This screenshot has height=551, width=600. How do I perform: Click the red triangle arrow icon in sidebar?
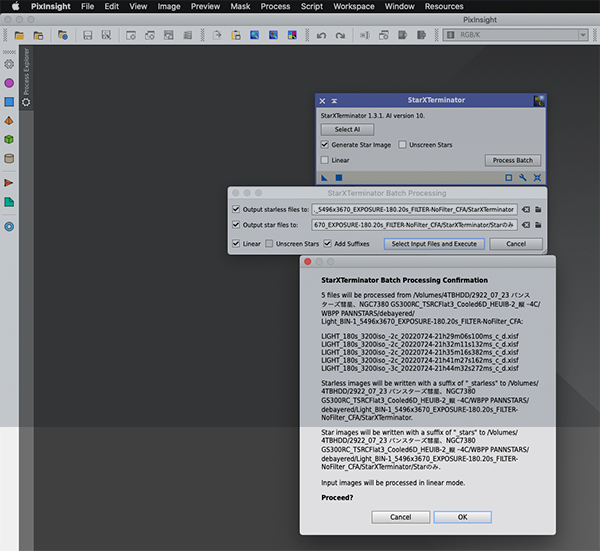(9, 183)
